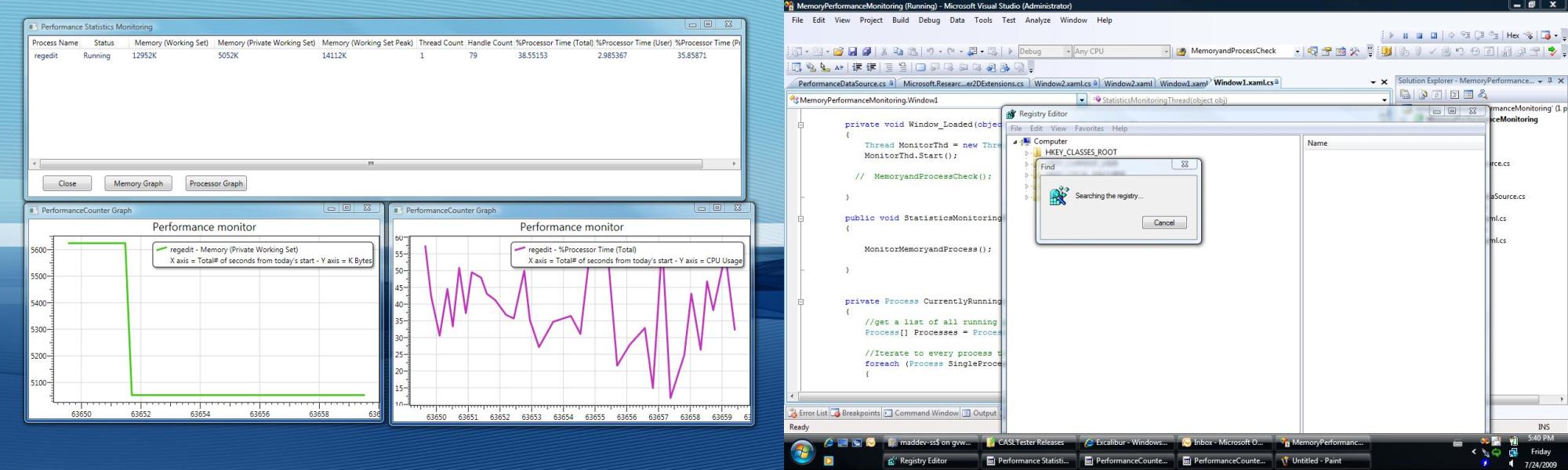Click horizontal scrollbar in Performance Statistics Monitoring list
1568x470 pixels.
point(371,164)
